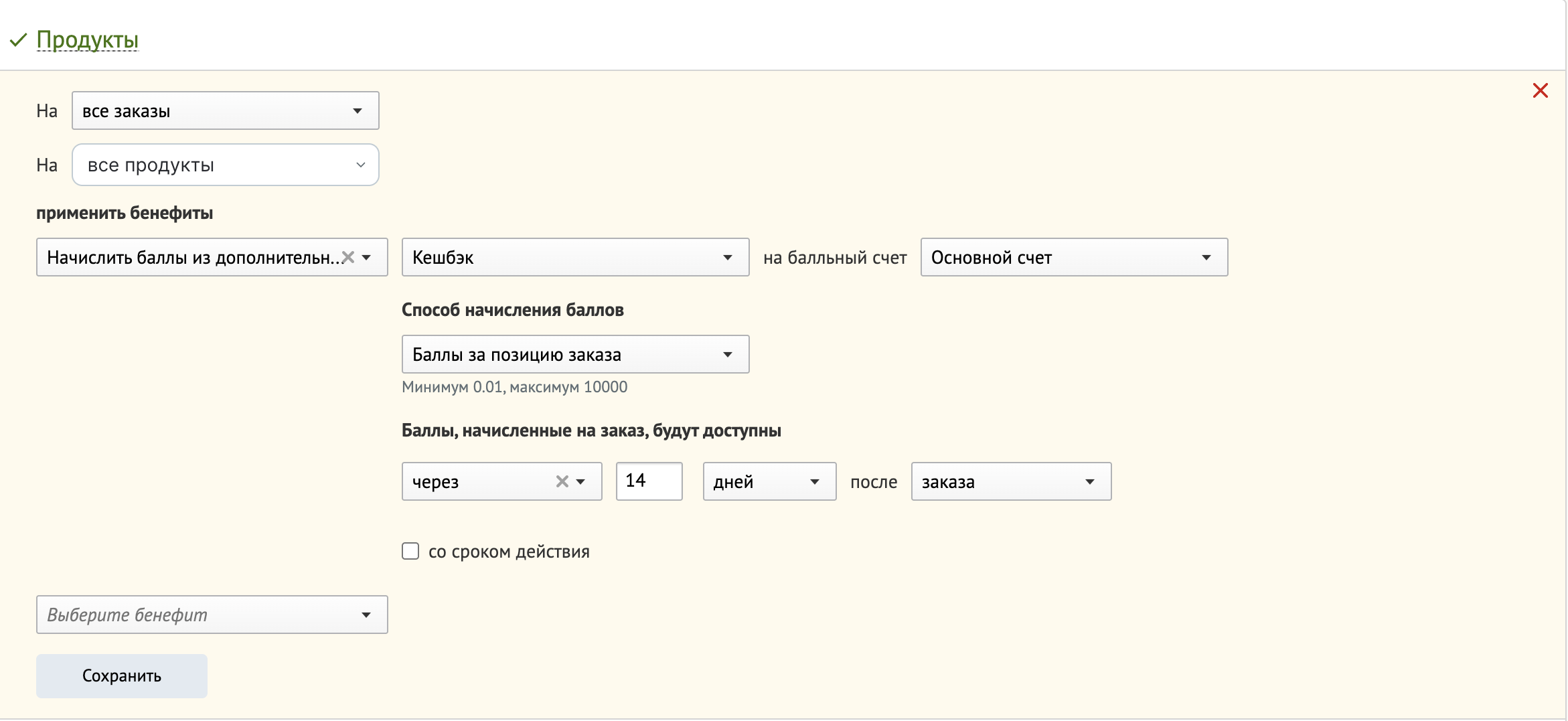Open the «через» timing dropdown
1568x721 pixels.
(x=581, y=481)
